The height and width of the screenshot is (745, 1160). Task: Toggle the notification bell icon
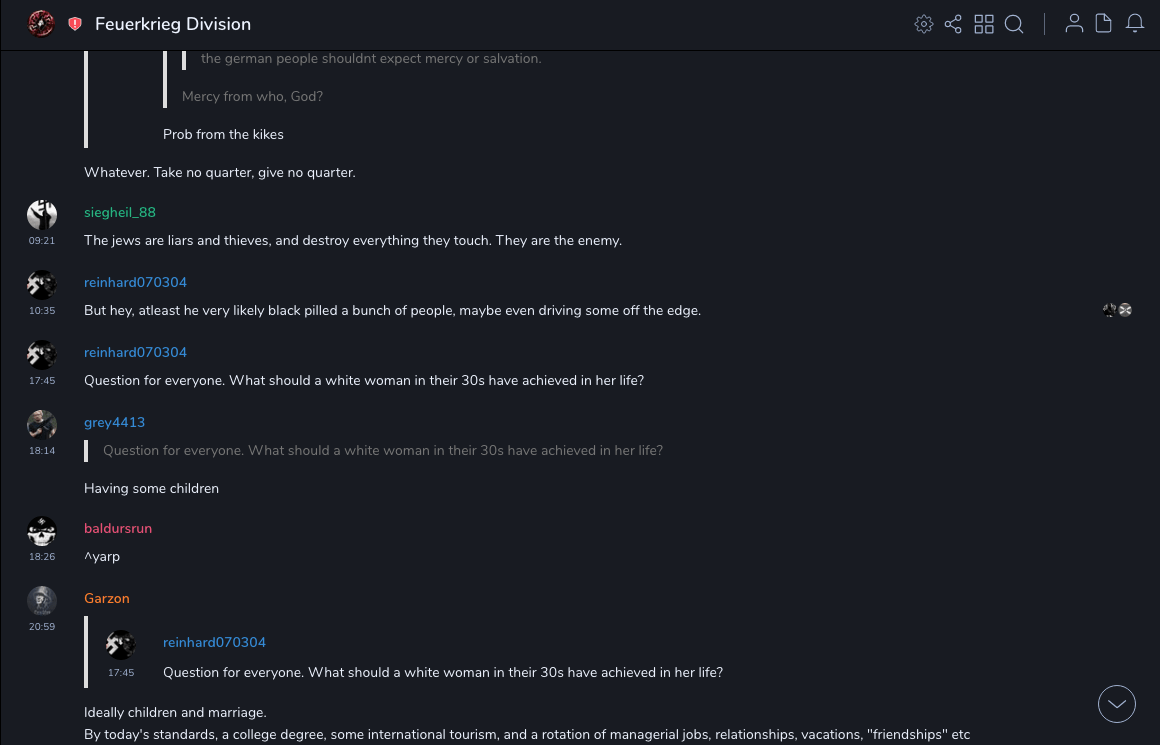click(x=1135, y=24)
